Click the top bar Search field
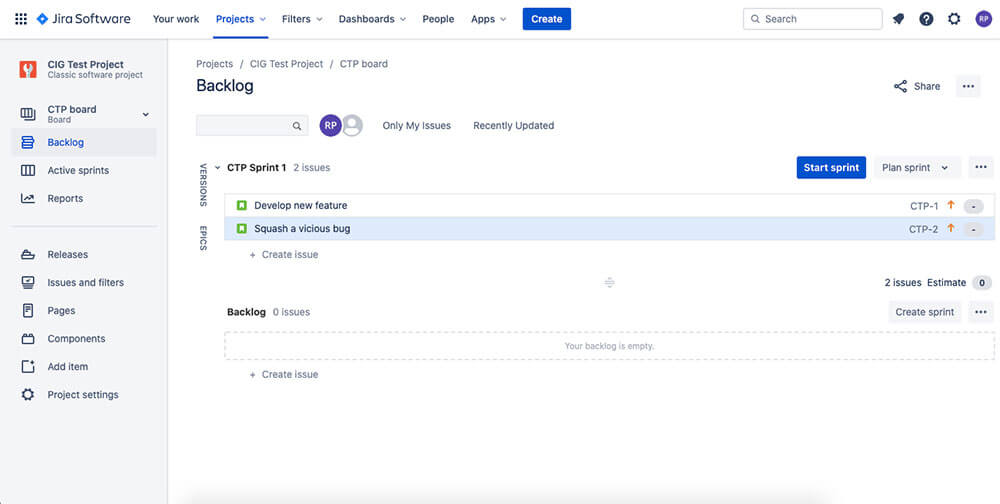Viewport: 1000px width, 504px height. 812,19
